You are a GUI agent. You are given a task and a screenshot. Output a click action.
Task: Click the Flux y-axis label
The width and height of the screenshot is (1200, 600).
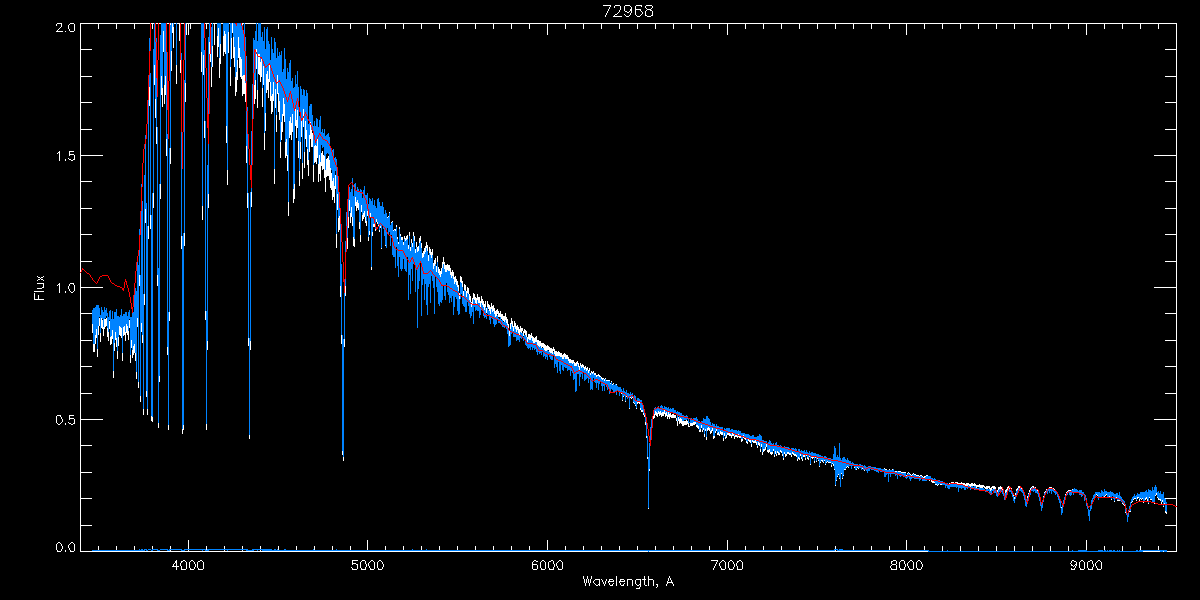coord(40,288)
